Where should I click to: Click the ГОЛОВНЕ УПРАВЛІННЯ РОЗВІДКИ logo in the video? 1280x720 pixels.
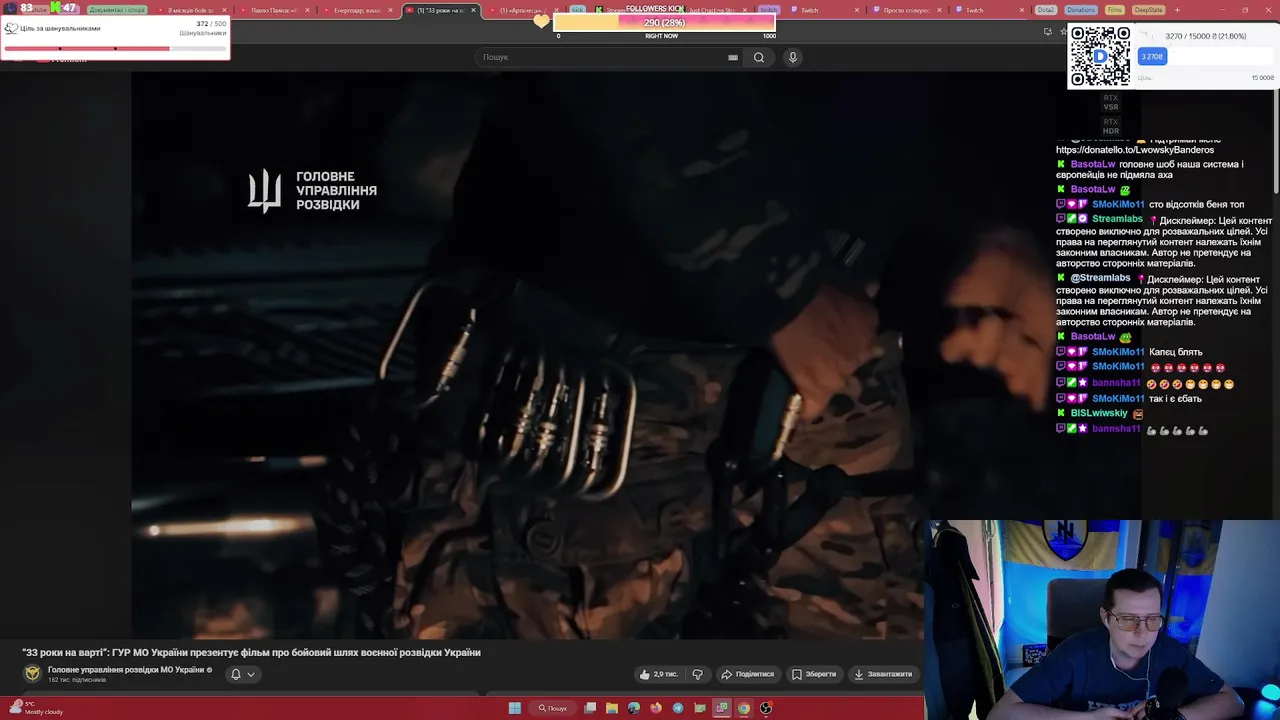313,191
